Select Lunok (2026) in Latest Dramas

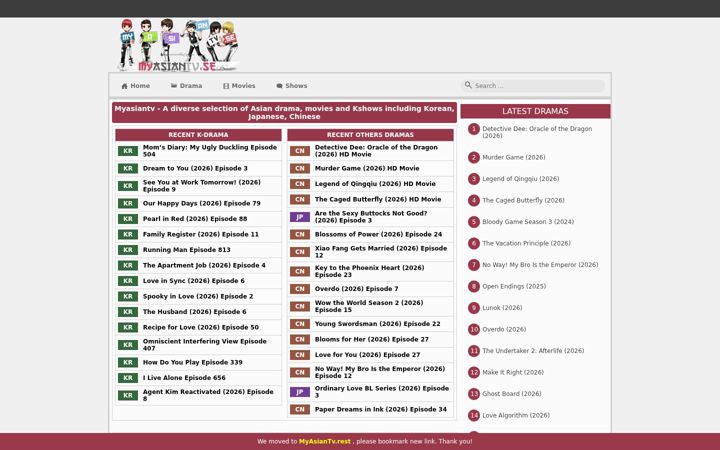click(x=502, y=308)
